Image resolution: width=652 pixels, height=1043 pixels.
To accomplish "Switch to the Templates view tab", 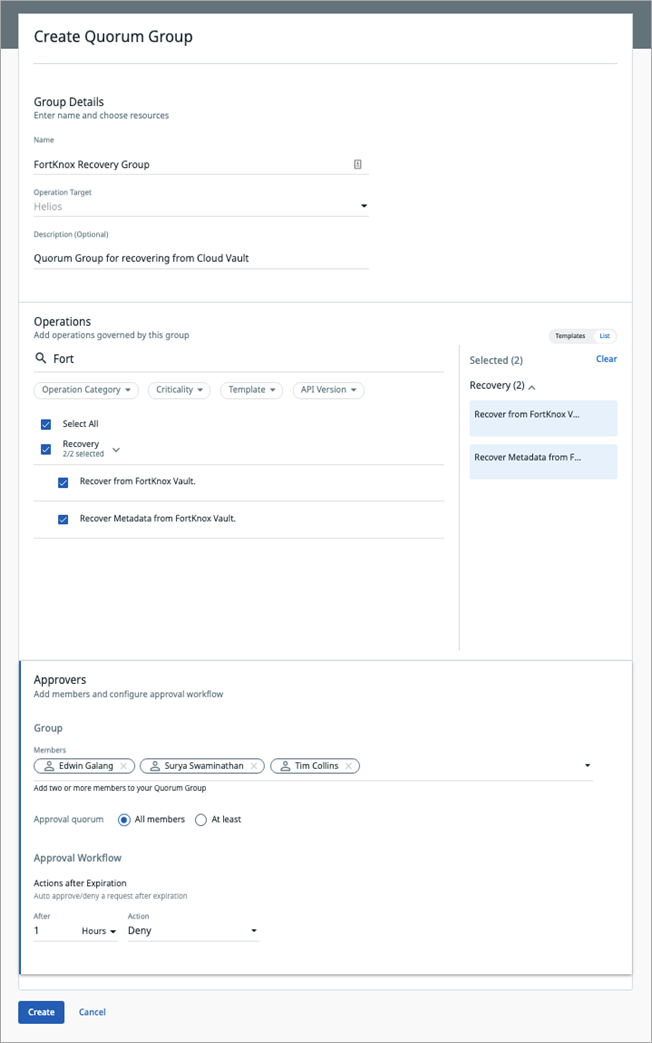I will (570, 336).
